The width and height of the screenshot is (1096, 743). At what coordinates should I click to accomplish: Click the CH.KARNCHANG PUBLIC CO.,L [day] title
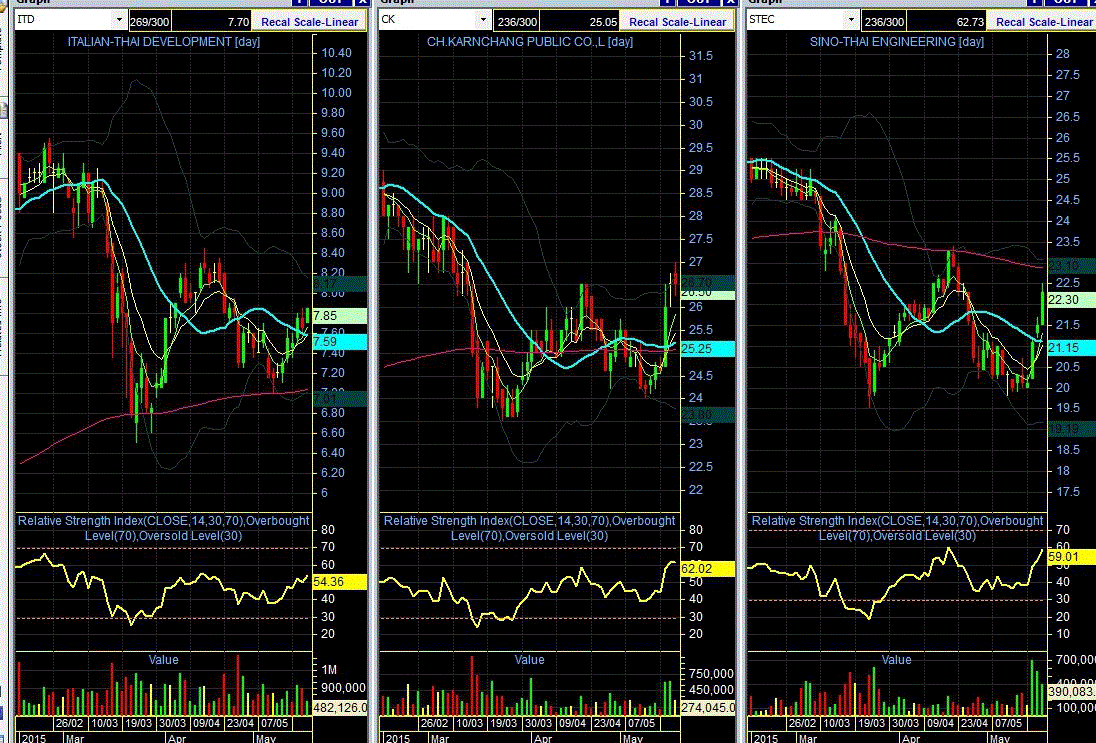530,41
